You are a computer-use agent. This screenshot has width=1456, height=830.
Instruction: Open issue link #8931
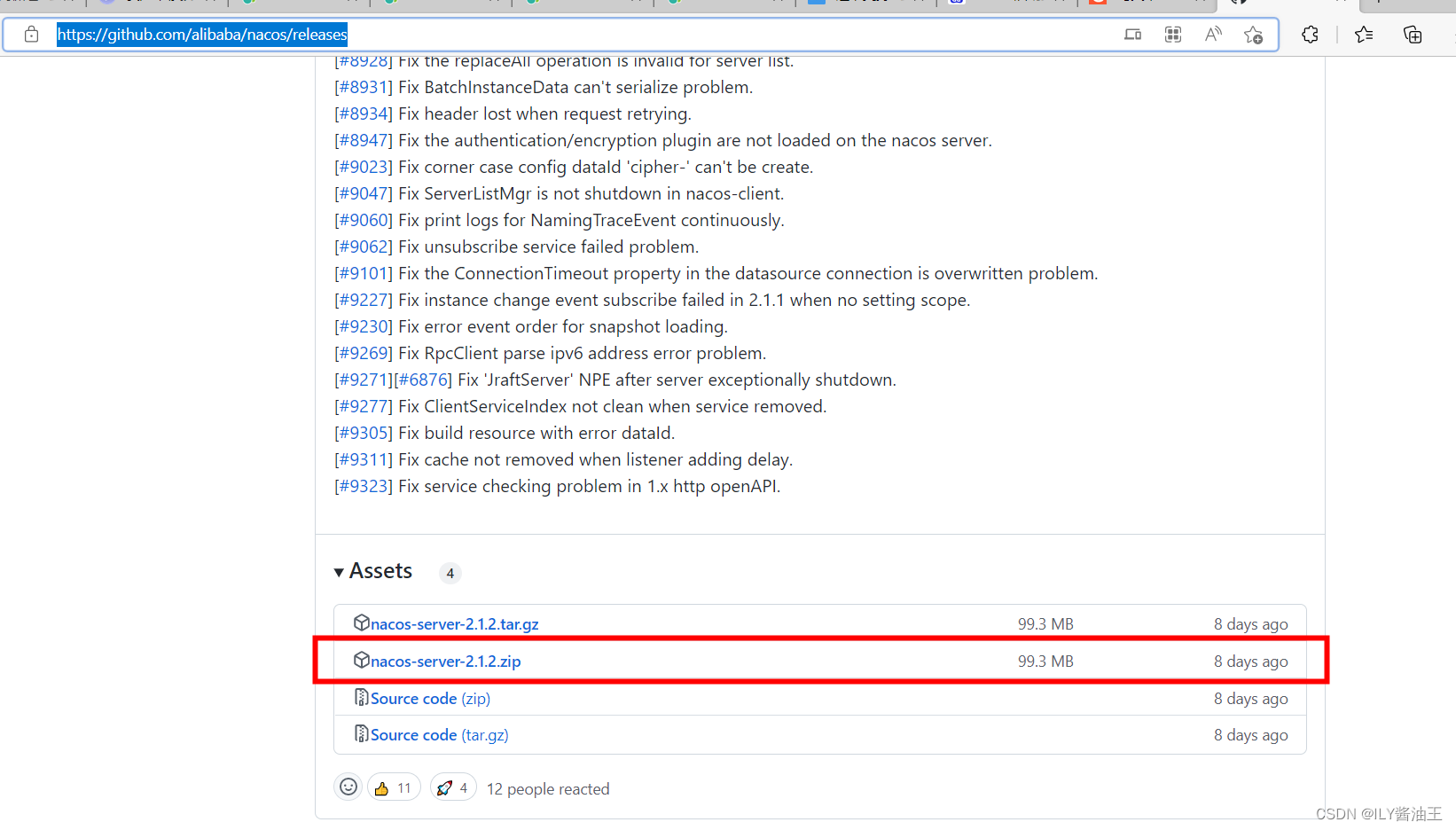coord(364,87)
